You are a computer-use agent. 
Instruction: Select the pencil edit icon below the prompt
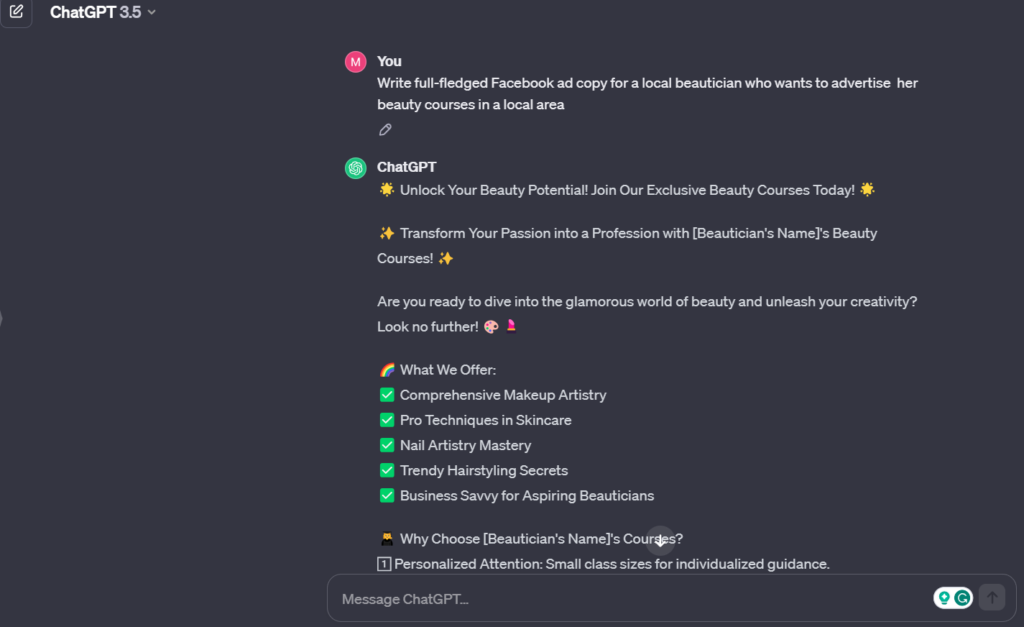point(385,129)
